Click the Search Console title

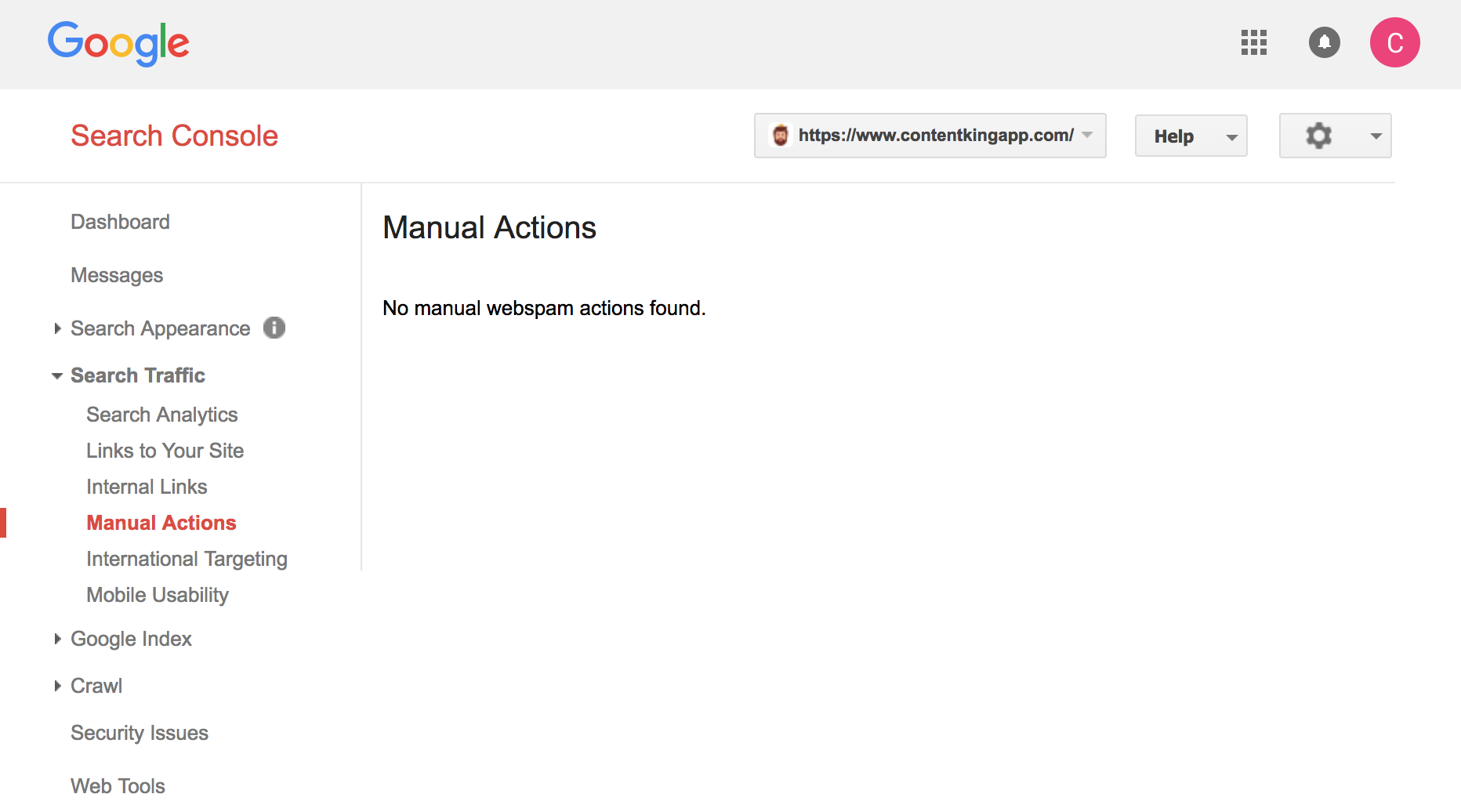(x=174, y=136)
